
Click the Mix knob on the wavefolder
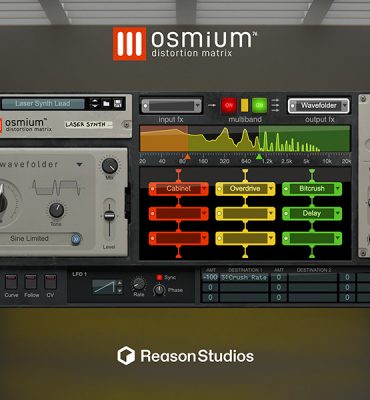coord(110,166)
